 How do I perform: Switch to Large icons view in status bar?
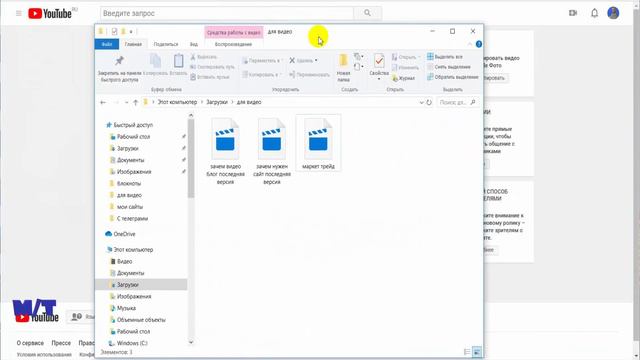coord(476,352)
